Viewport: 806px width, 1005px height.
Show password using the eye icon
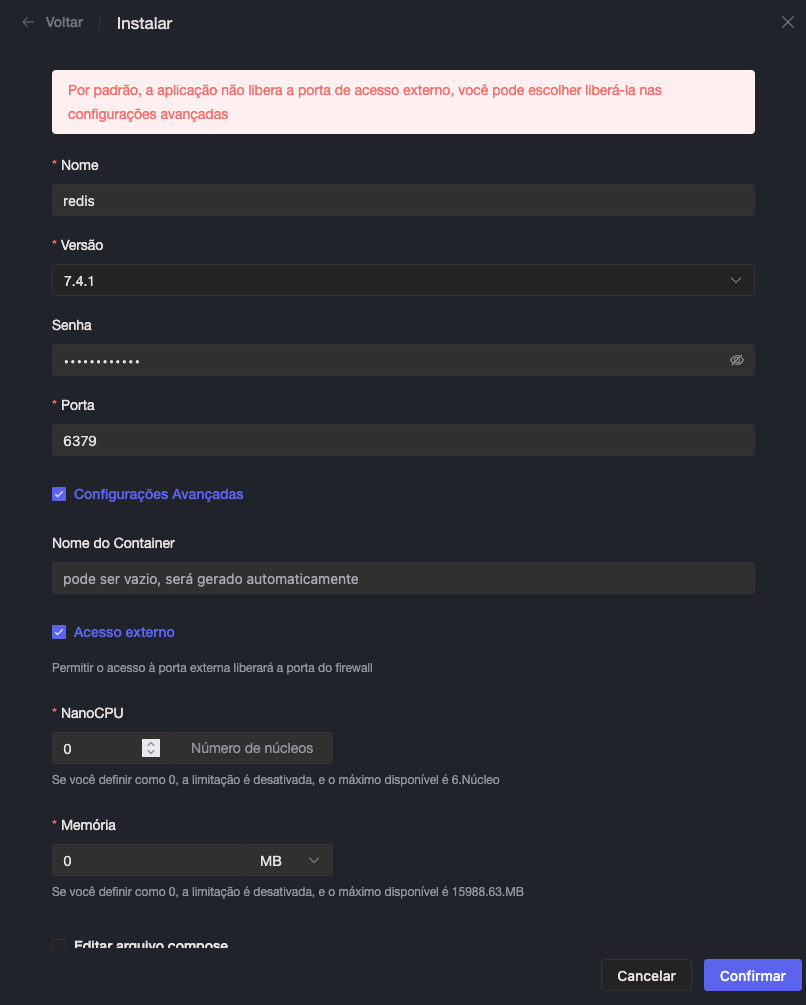tap(737, 360)
